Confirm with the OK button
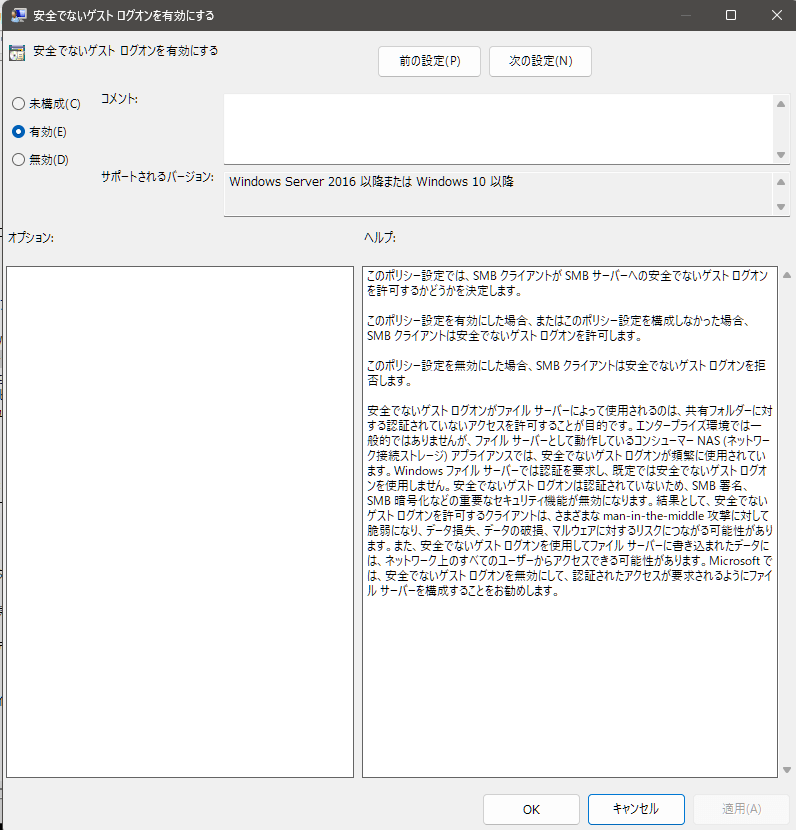The height and width of the screenshot is (830, 796). (x=531, y=809)
